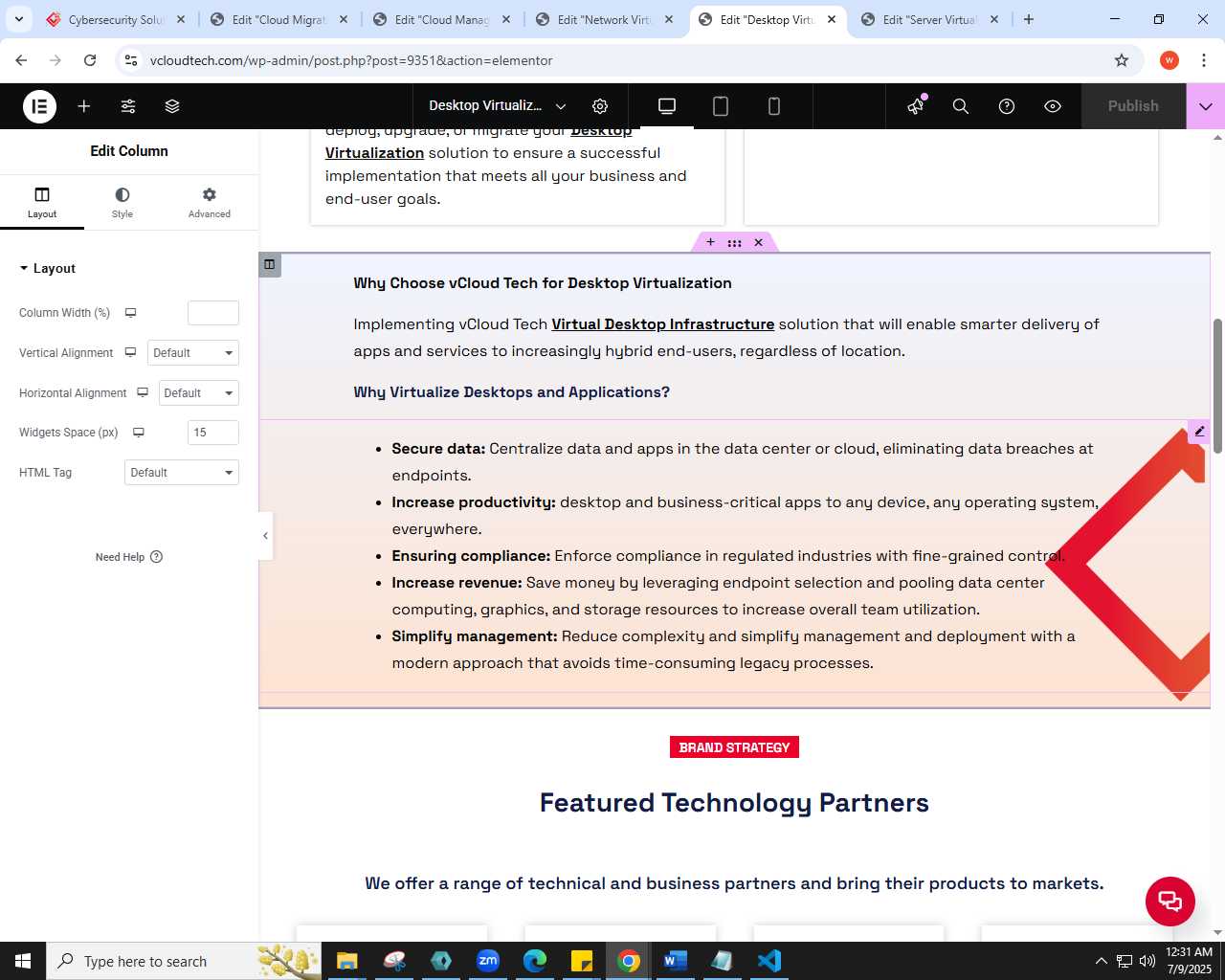This screenshot has width=1225, height=980.
Task: Open the Help question mark icon
Action: [1007, 106]
